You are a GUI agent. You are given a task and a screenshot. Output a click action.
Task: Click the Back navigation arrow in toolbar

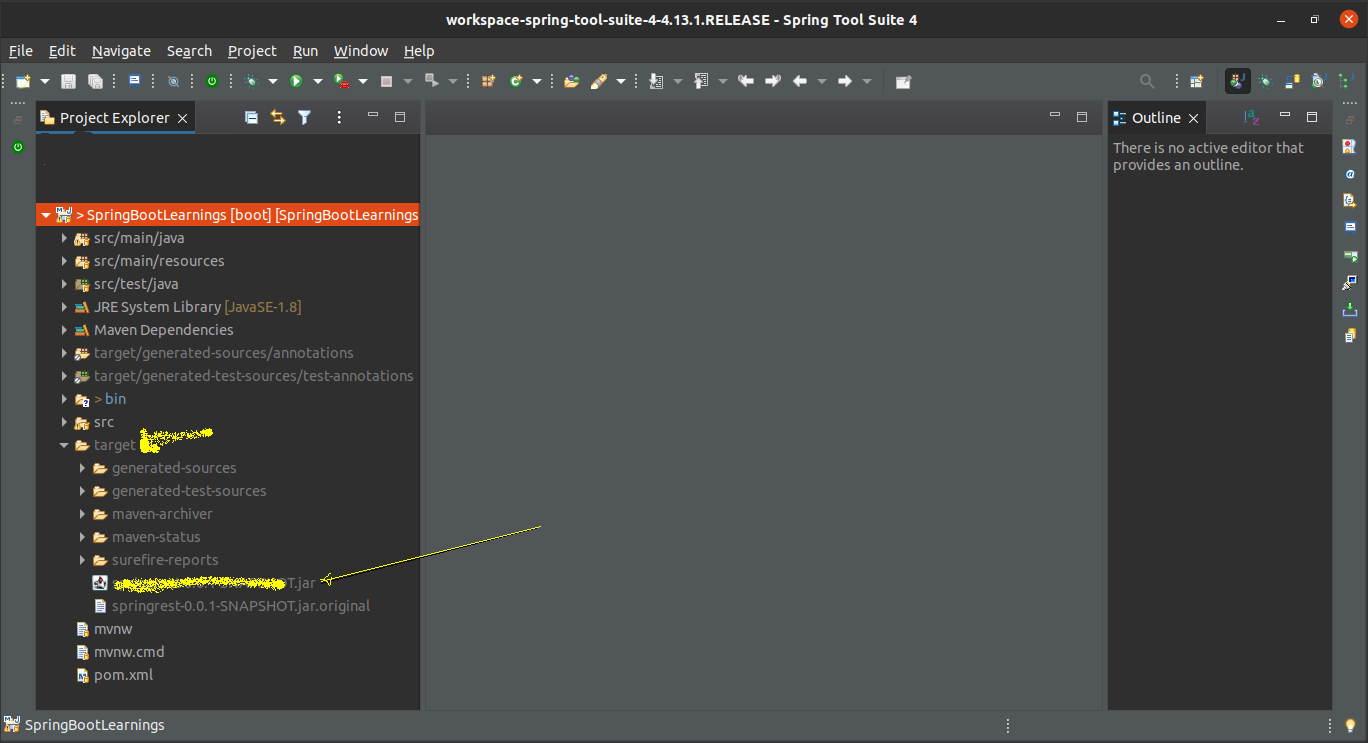[800, 81]
